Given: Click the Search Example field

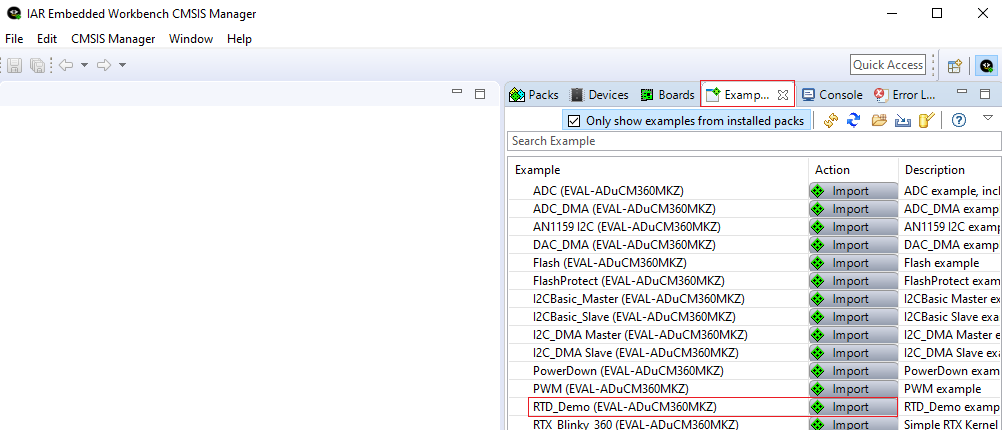Looking at the screenshot, I should tap(754, 141).
